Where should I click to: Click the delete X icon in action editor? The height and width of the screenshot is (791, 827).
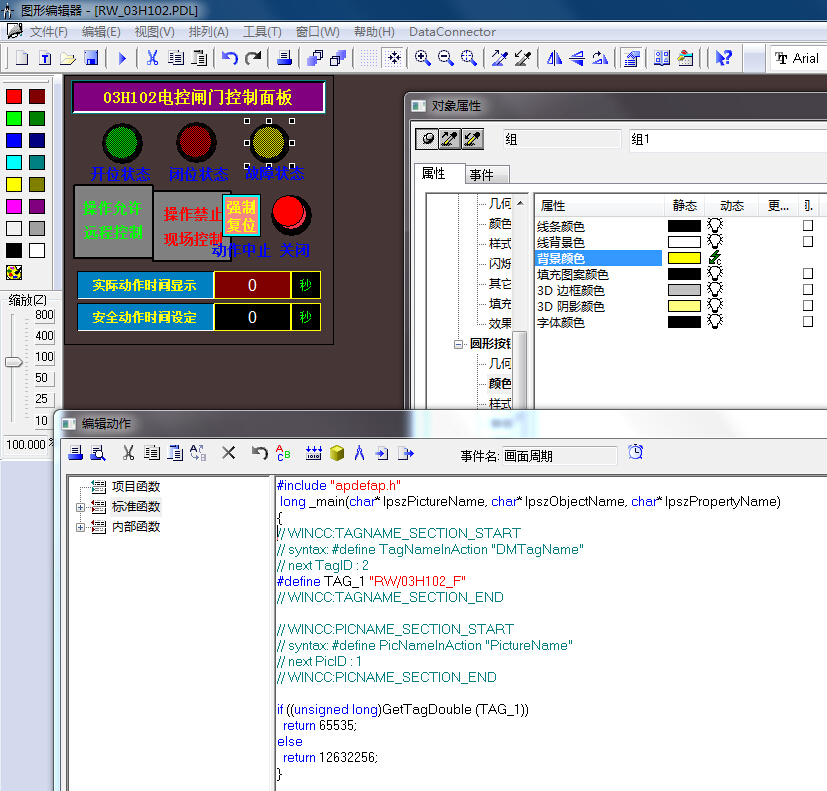(228, 453)
